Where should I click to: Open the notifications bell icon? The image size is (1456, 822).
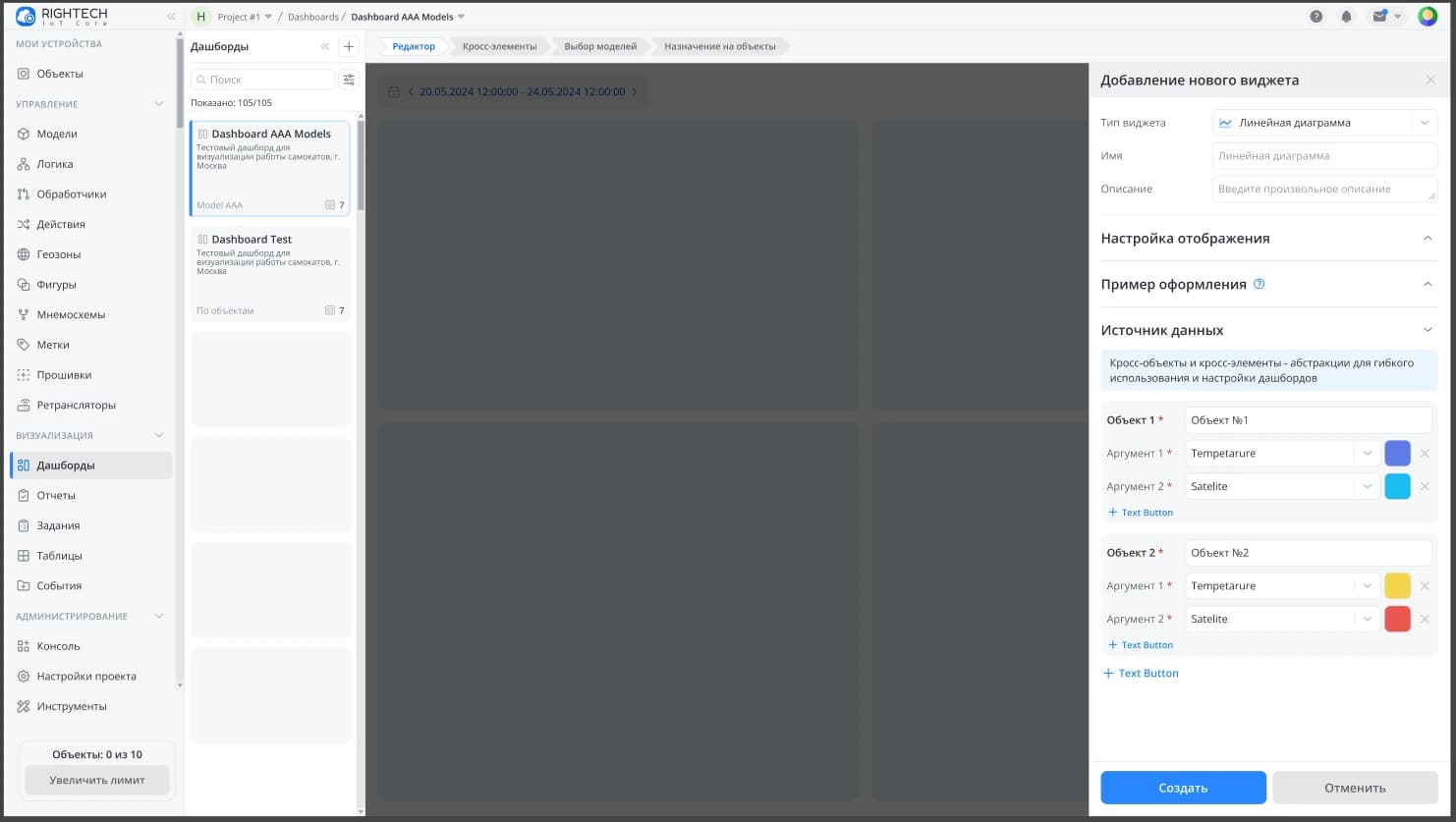click(1346, 17)
